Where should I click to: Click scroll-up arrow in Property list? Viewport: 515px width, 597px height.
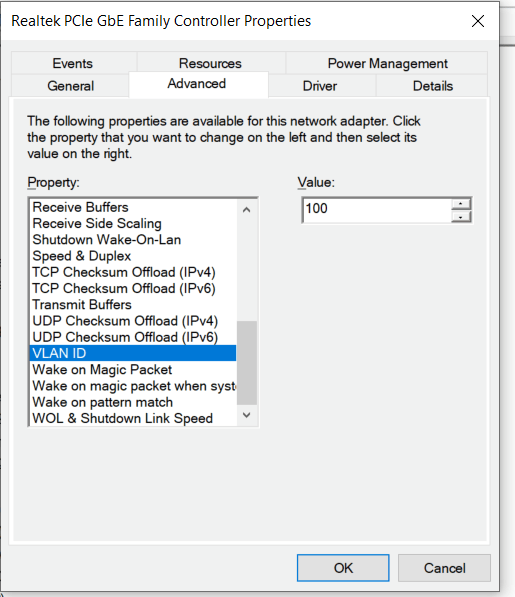click(x=246, y=209)
